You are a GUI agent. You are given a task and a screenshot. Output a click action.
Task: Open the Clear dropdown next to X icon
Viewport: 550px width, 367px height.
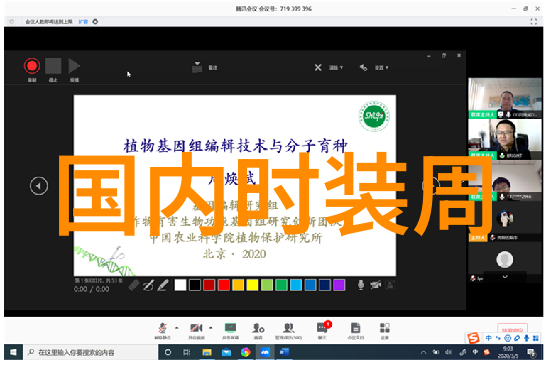coord(336,67)
